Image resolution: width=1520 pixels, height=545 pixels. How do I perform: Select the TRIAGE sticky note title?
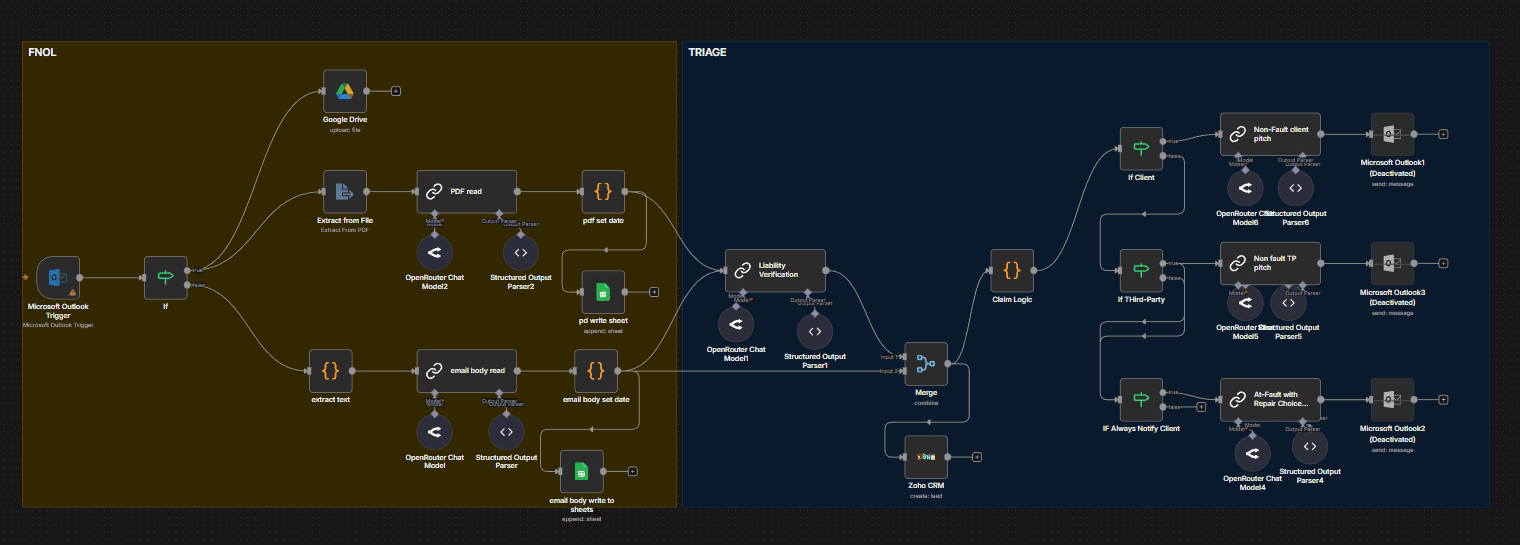707,51
